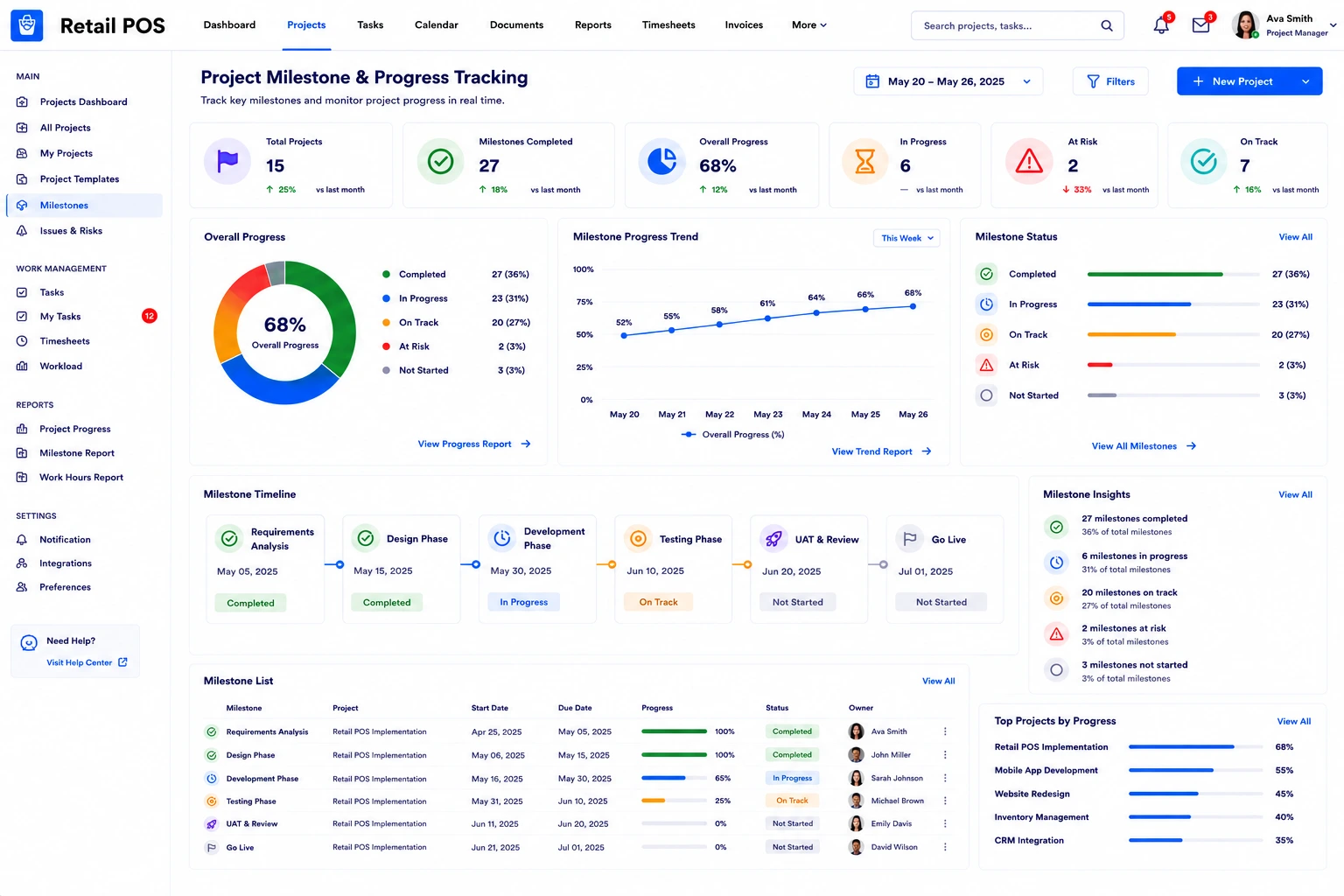
Task: Open the notifications bell icon
Action: [1161, 25]
